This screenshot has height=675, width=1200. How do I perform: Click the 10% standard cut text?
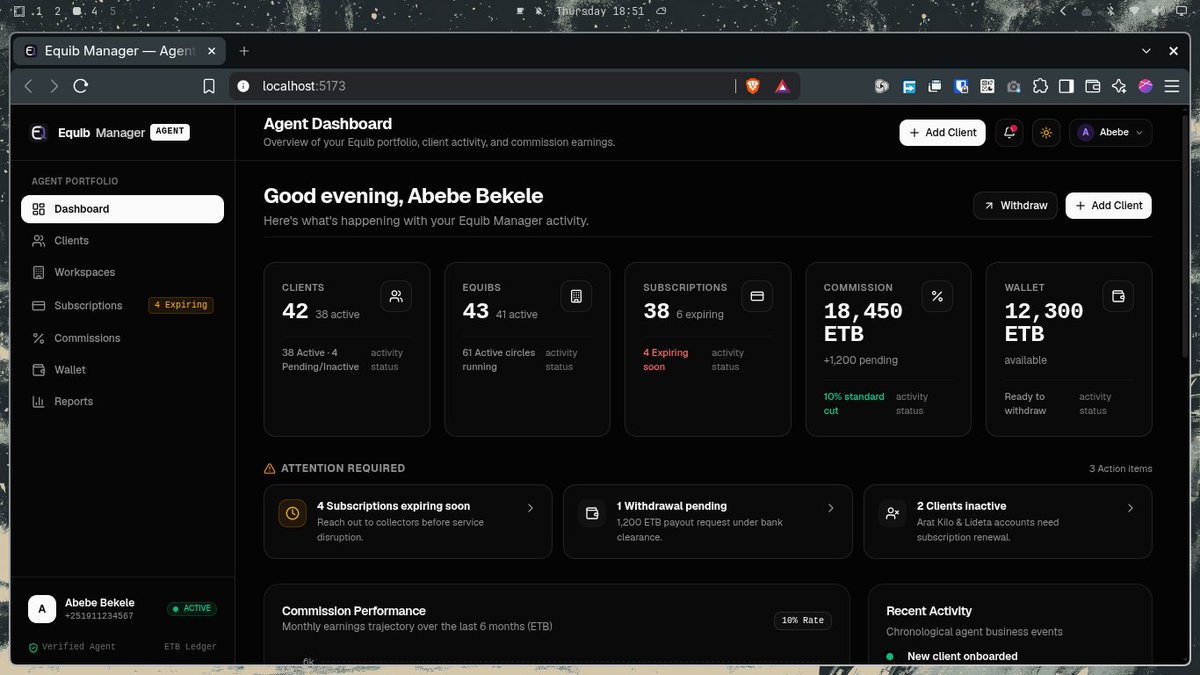coord(854,404)
